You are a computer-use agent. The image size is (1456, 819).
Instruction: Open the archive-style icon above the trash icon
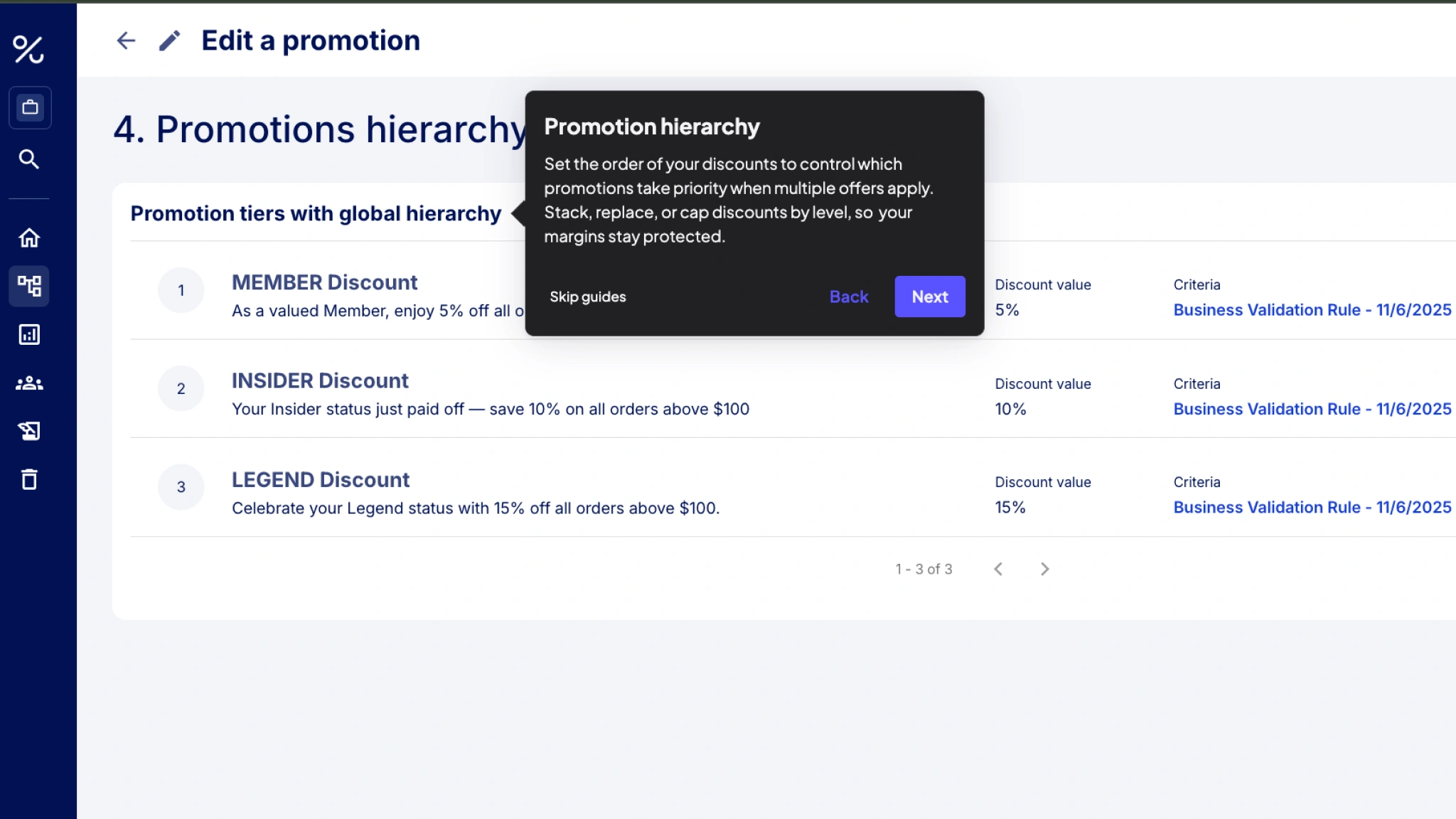point(29,431)
